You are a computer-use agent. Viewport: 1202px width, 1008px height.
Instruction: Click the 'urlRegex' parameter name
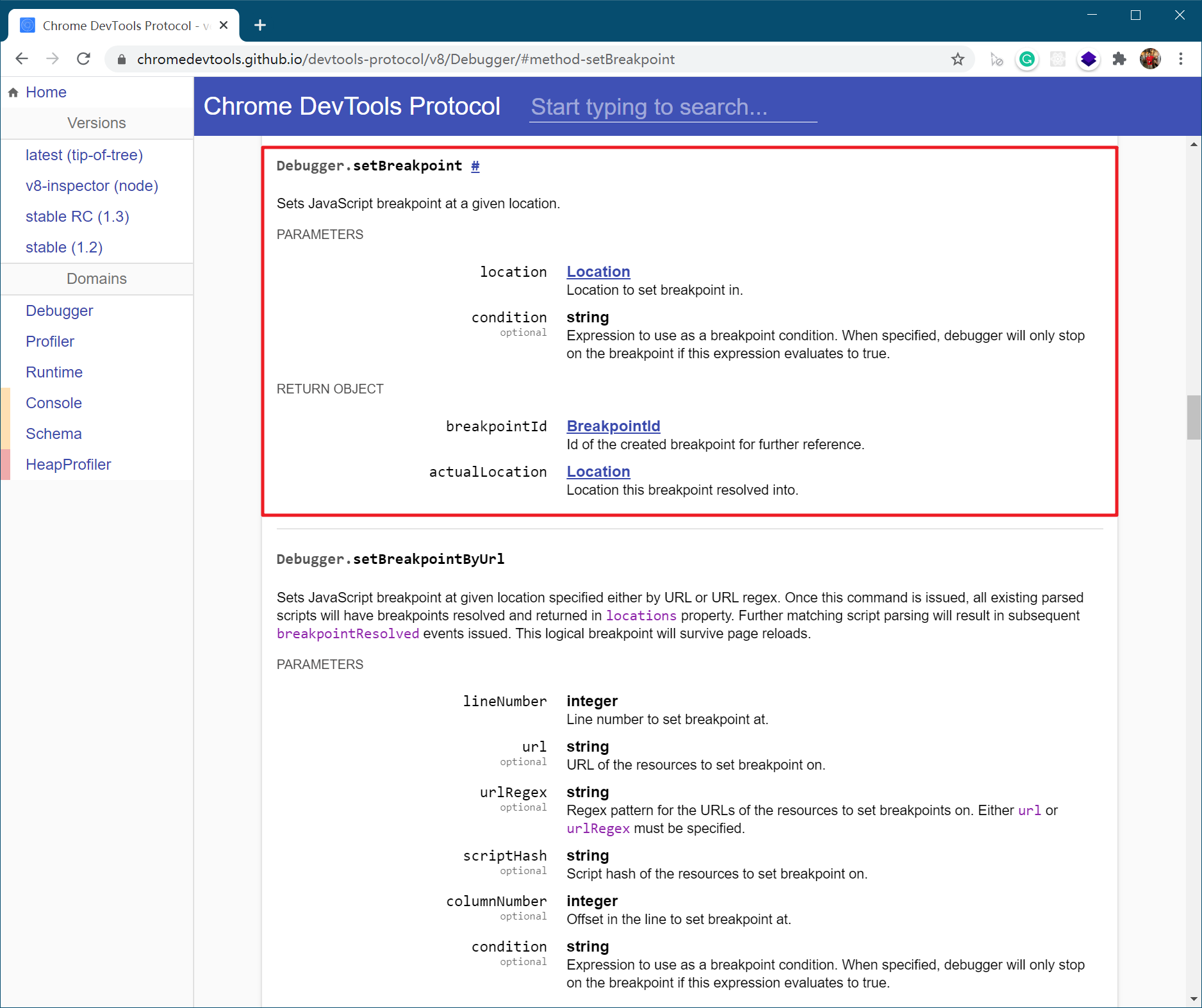[x=513, y=793]
